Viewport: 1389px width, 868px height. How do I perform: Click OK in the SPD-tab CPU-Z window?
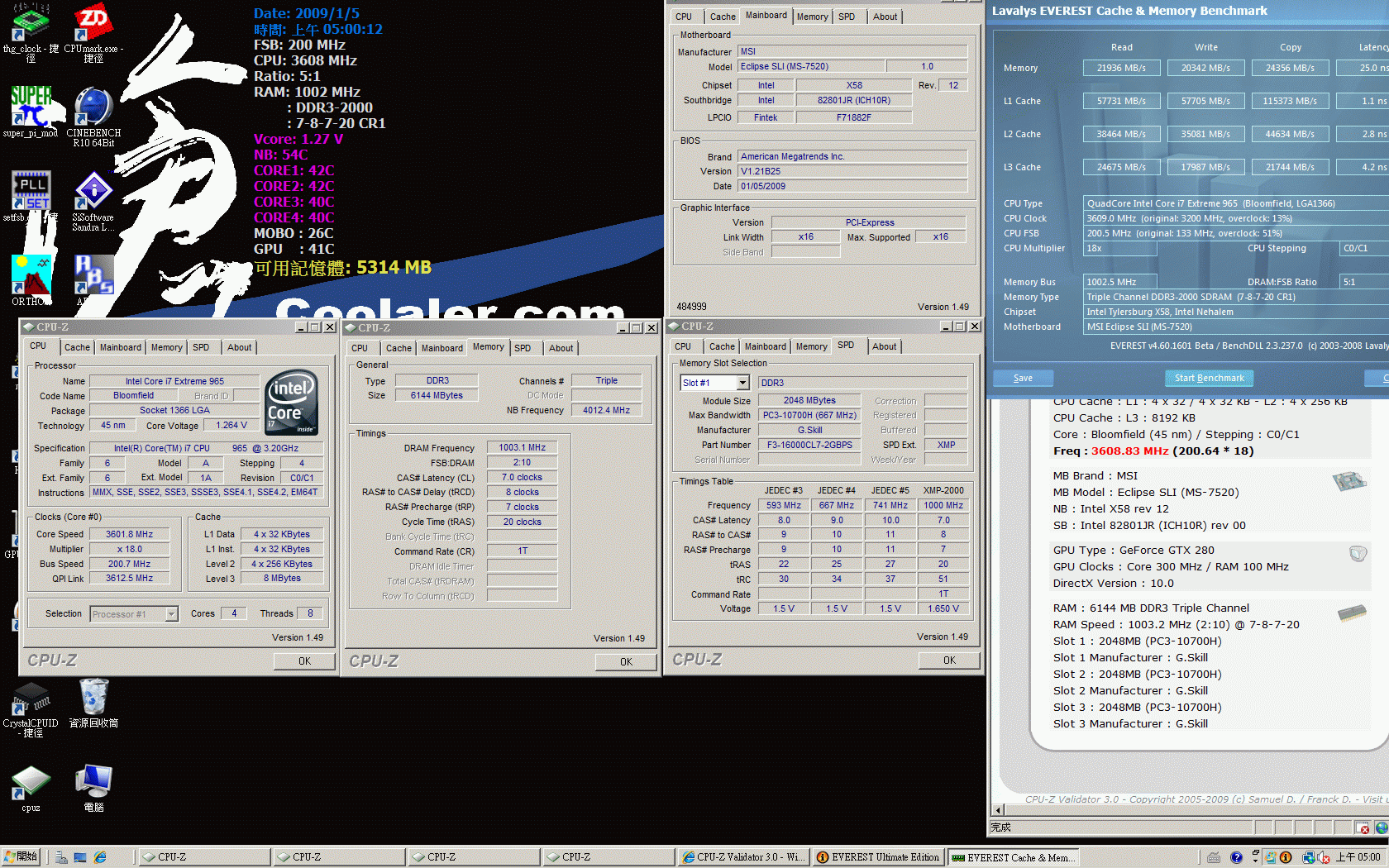tap(949, 661)
